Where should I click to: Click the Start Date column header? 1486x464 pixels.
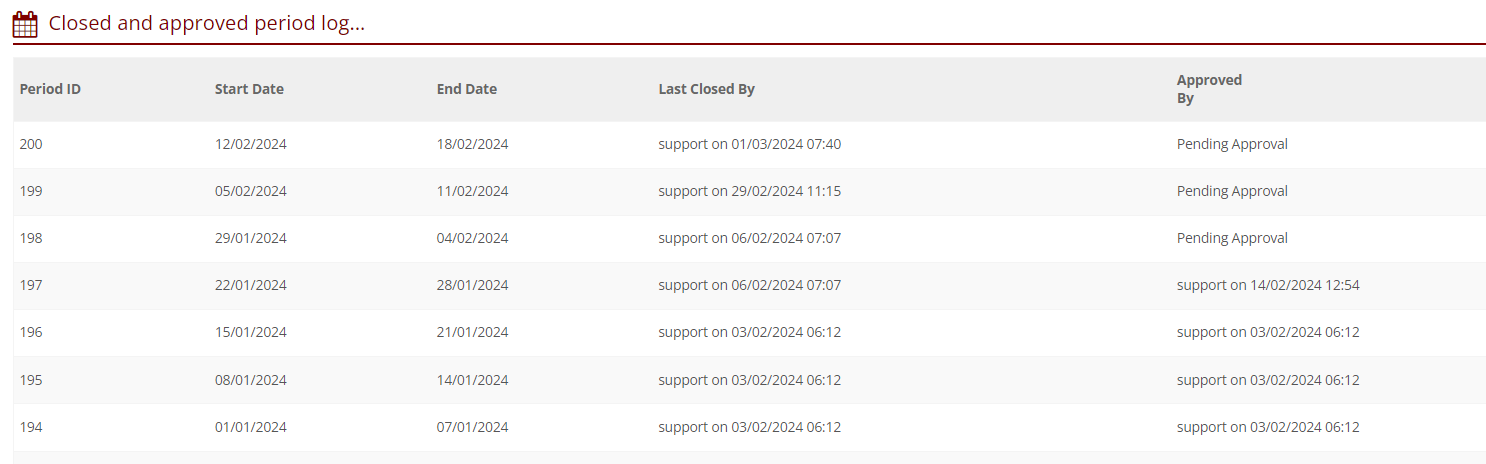[249, 89]
